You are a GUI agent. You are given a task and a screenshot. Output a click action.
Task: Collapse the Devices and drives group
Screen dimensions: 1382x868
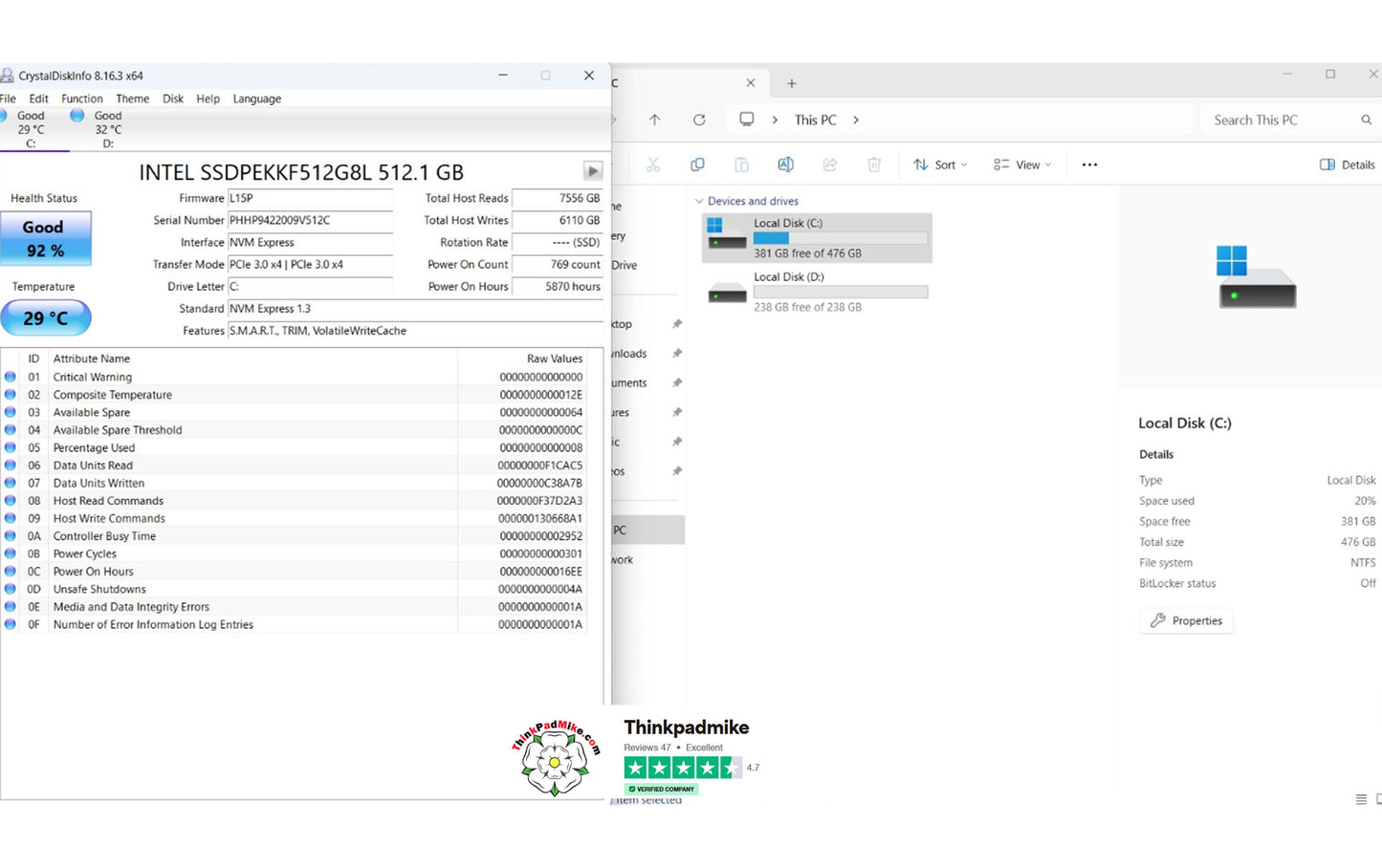click(x=699, y=201)
